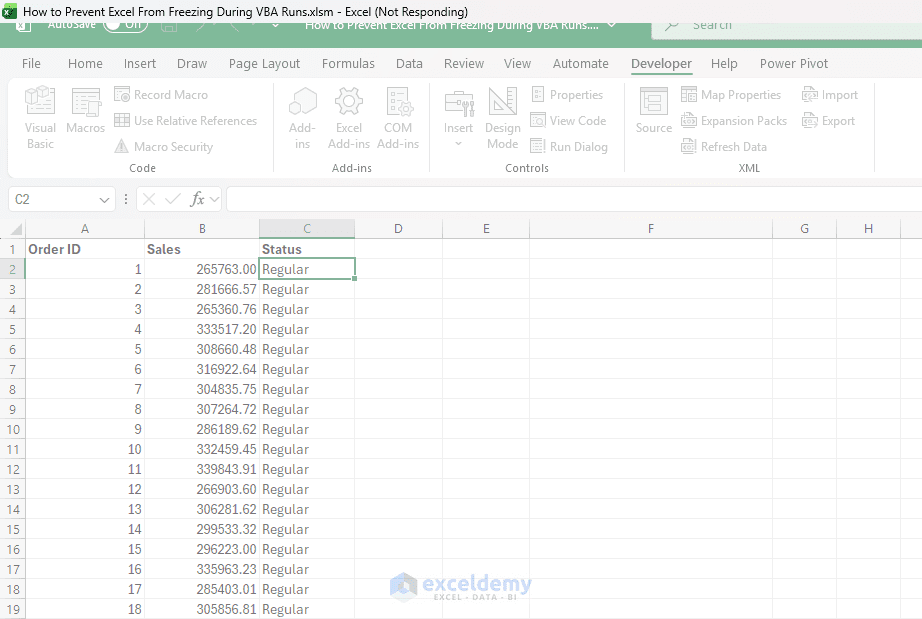Open the file name dropdown in title bar
The width and height of the screenshot is (922, 619).
(x=612, y=25)
